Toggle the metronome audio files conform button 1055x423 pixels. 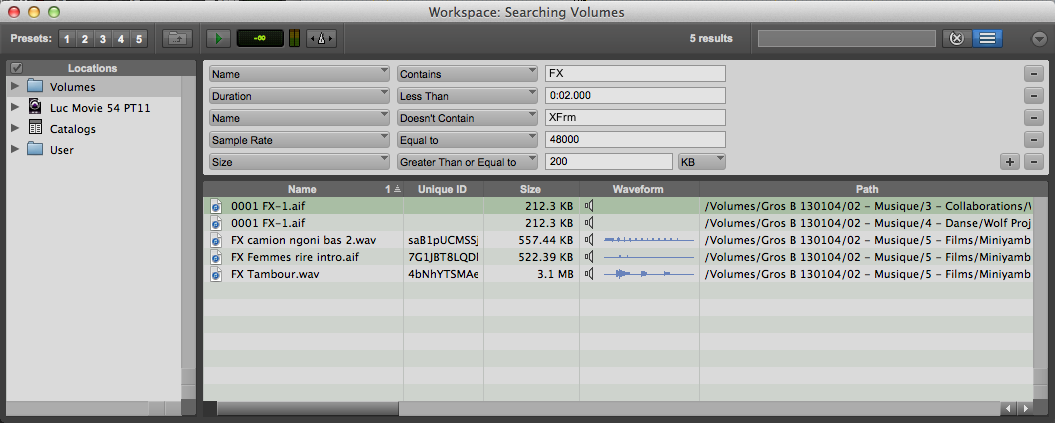(x=321, y=39)
